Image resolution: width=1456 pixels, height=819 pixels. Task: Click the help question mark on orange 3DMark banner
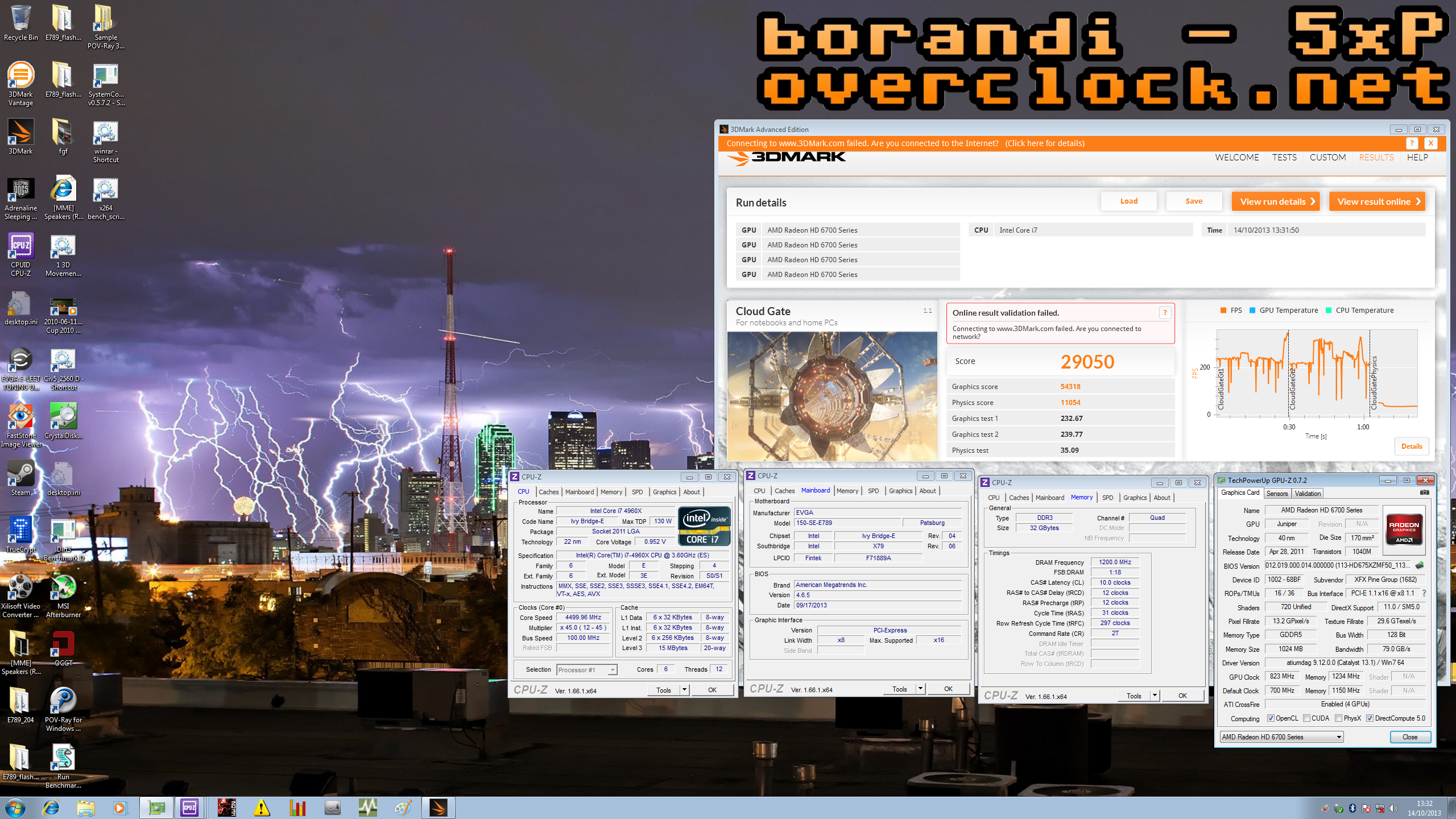point(1412,143)
